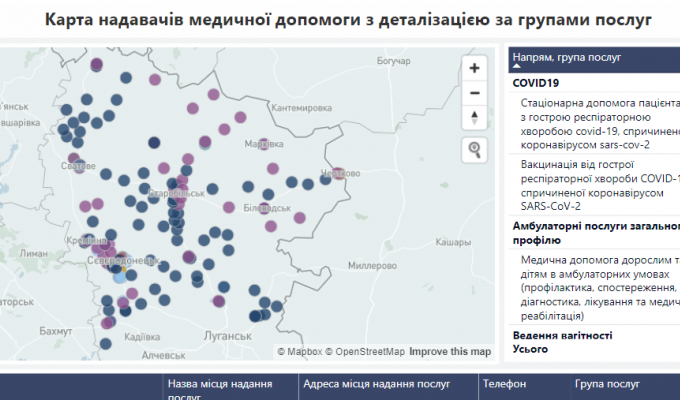Expand the COVID19 group row
Screen dimensions: 680x400
click(x=535, y=83)
